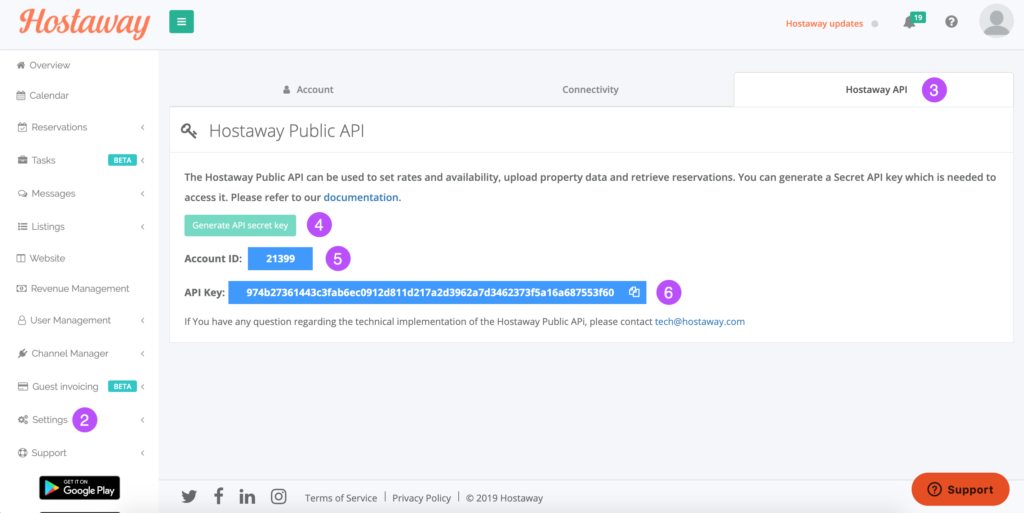1024x513 pixels.
Task: Select the Account ID value 21399
Action: click(280, 258)
